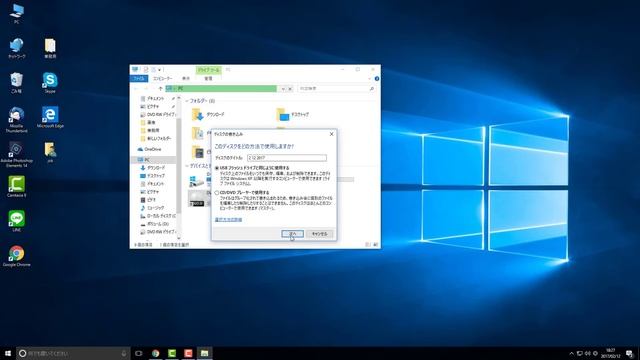The width and height of the screenshot is (640, 360).
Task: Open the Windows Start button
Action: coord(8,353)
